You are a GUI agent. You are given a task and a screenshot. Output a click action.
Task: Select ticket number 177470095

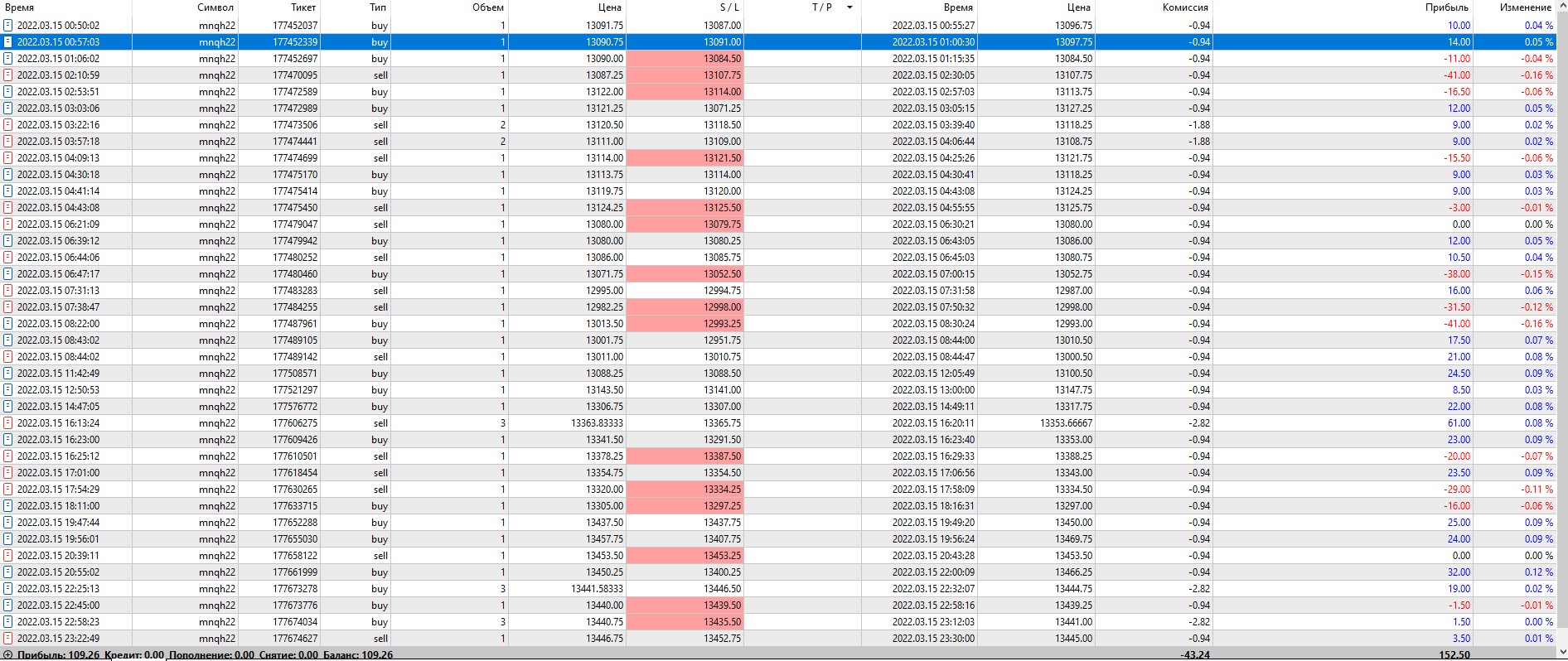[x=295, y=75]
